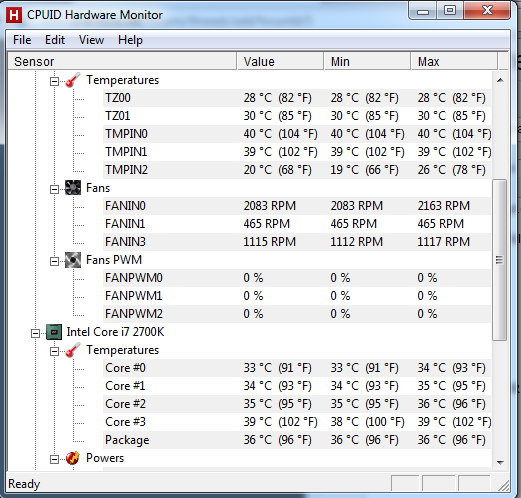
Task: Collapse the upper Temperatures tree node
Action: click(54, 81)
